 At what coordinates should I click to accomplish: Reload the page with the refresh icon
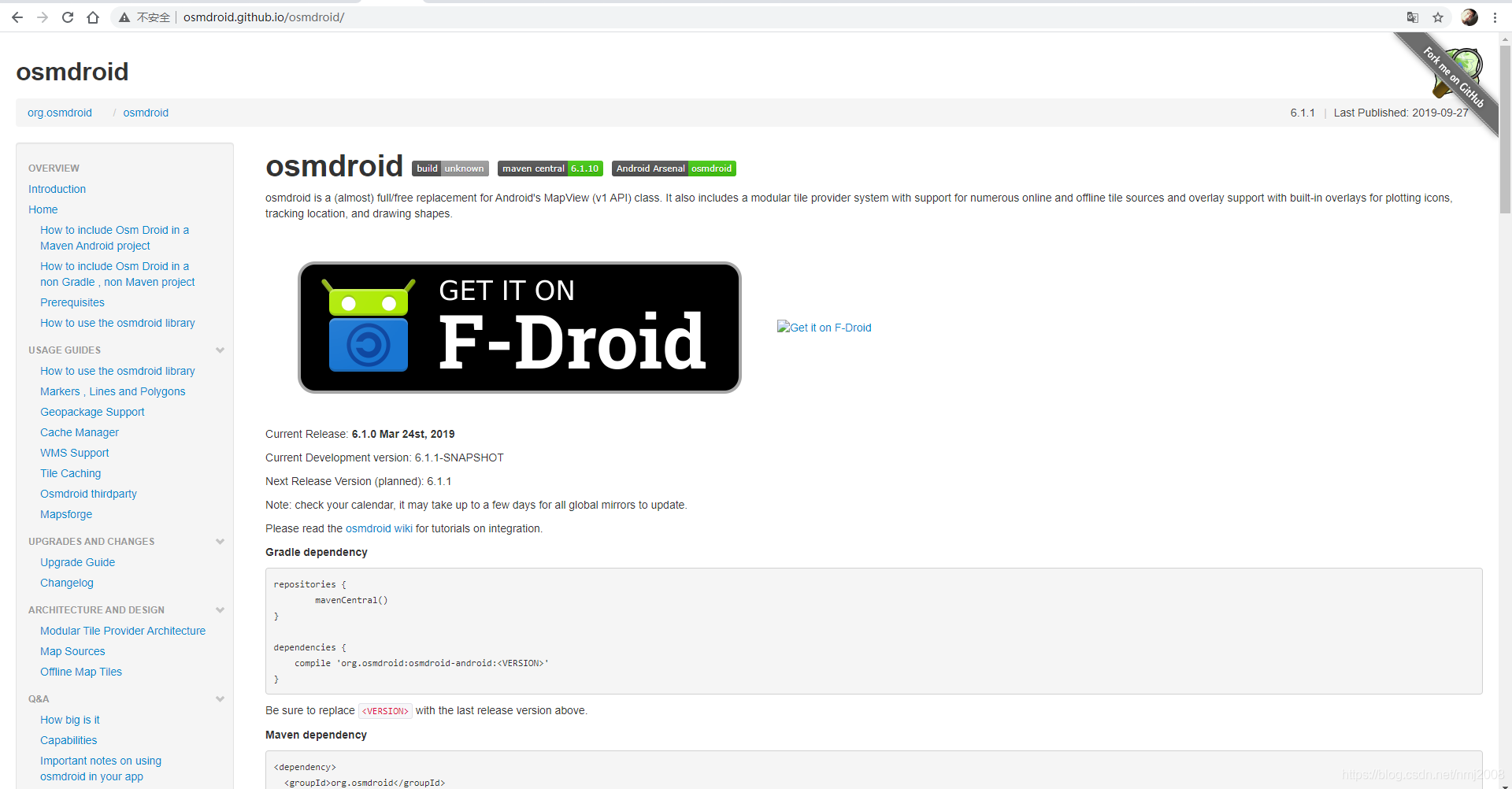pyautogui.click(x=68, y=17)
